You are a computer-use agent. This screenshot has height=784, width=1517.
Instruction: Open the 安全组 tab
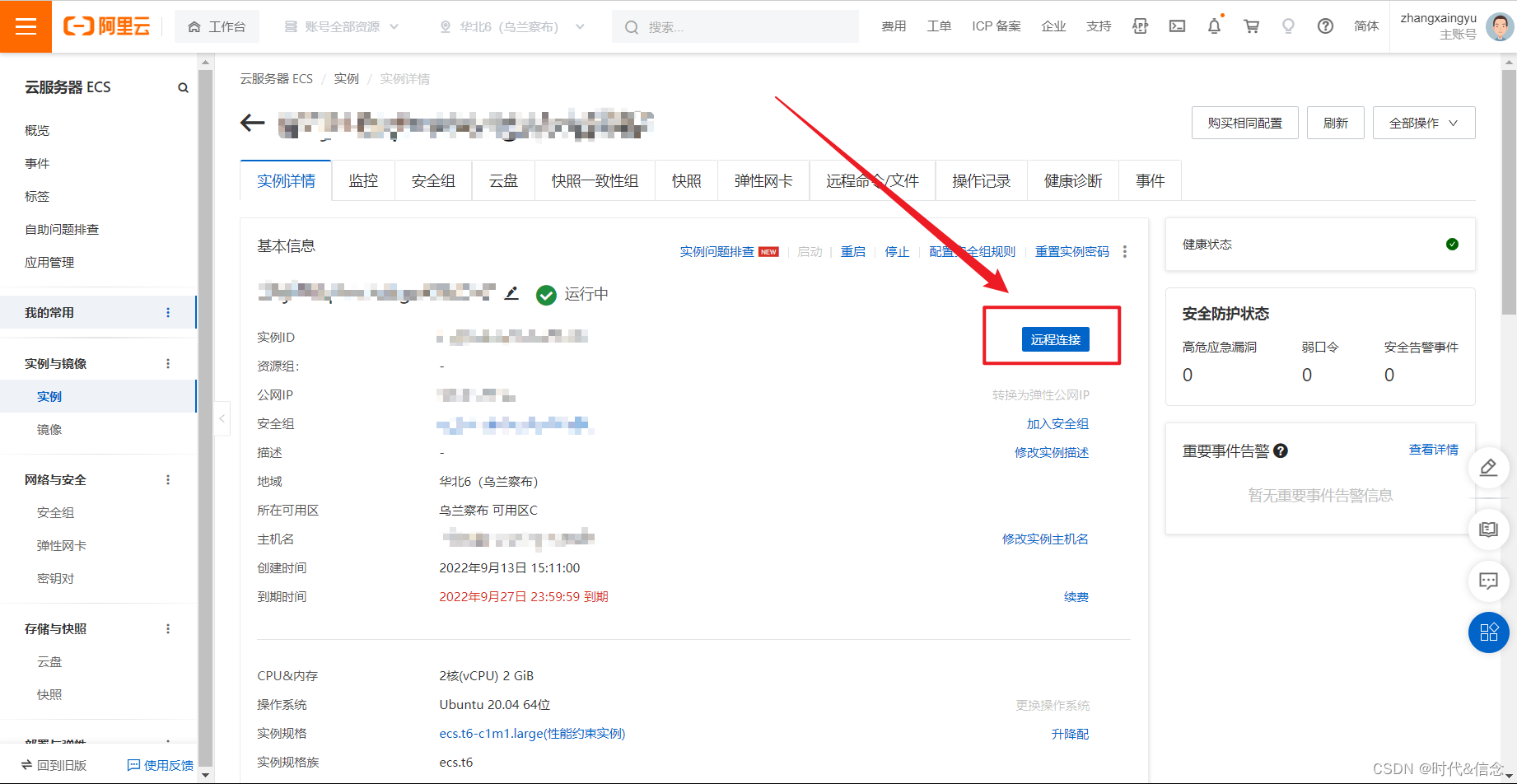pyautogui.click(x=433, y=180)
